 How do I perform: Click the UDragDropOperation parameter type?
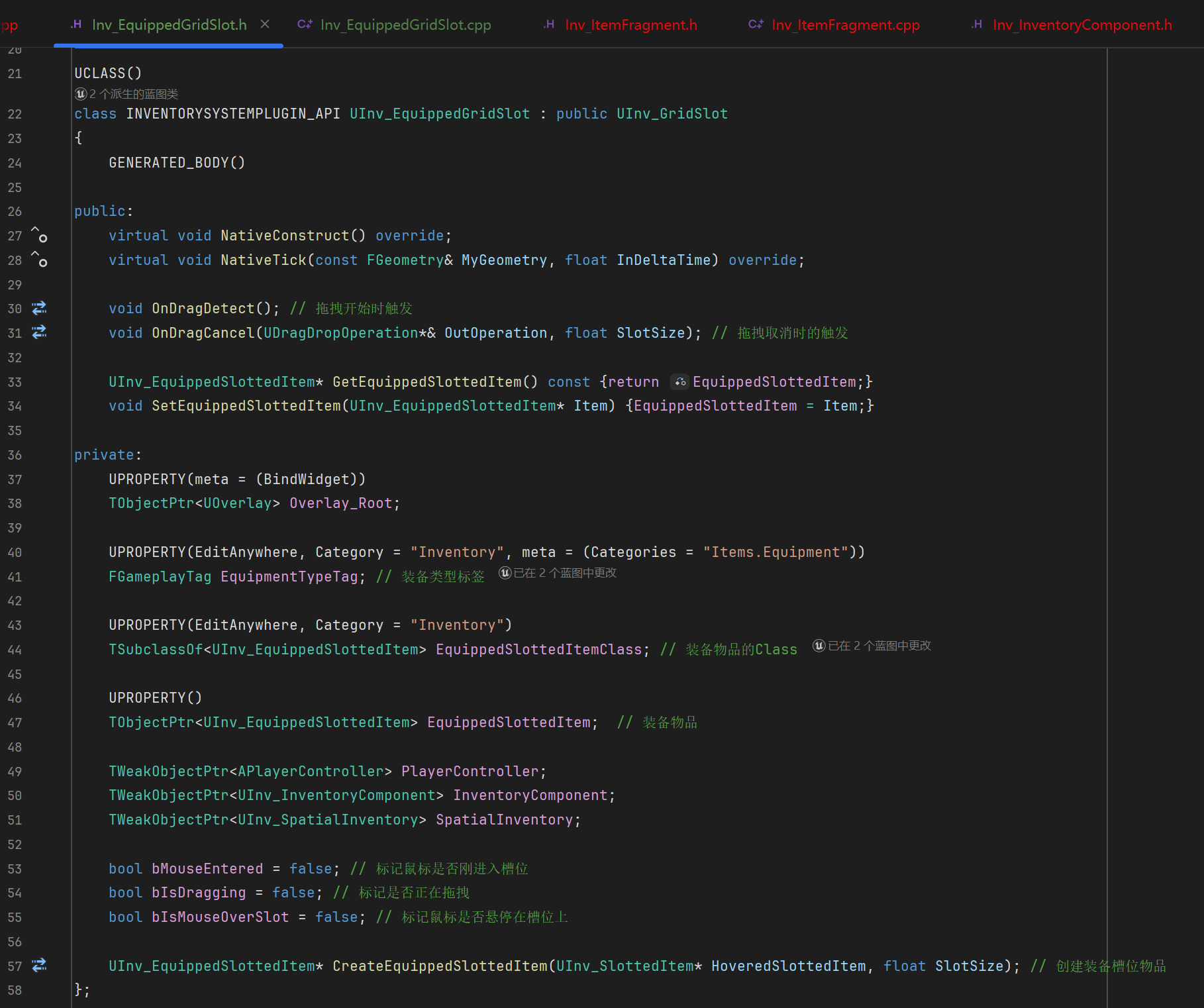click(x=341, y=333)
